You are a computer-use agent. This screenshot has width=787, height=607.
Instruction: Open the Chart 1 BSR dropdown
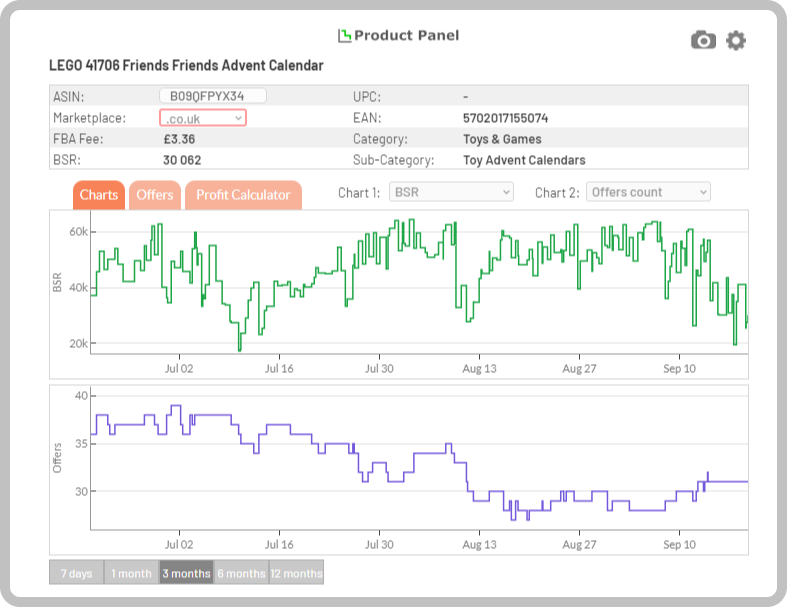(451, 192)
